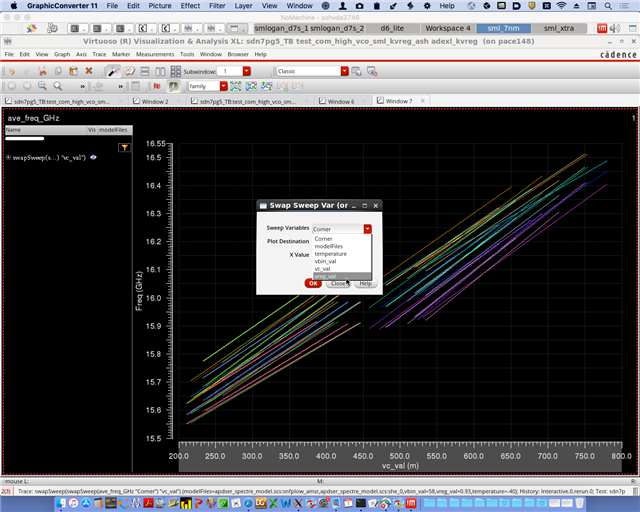Open GraphicConverter Filter menu in macOS bar

217,6
